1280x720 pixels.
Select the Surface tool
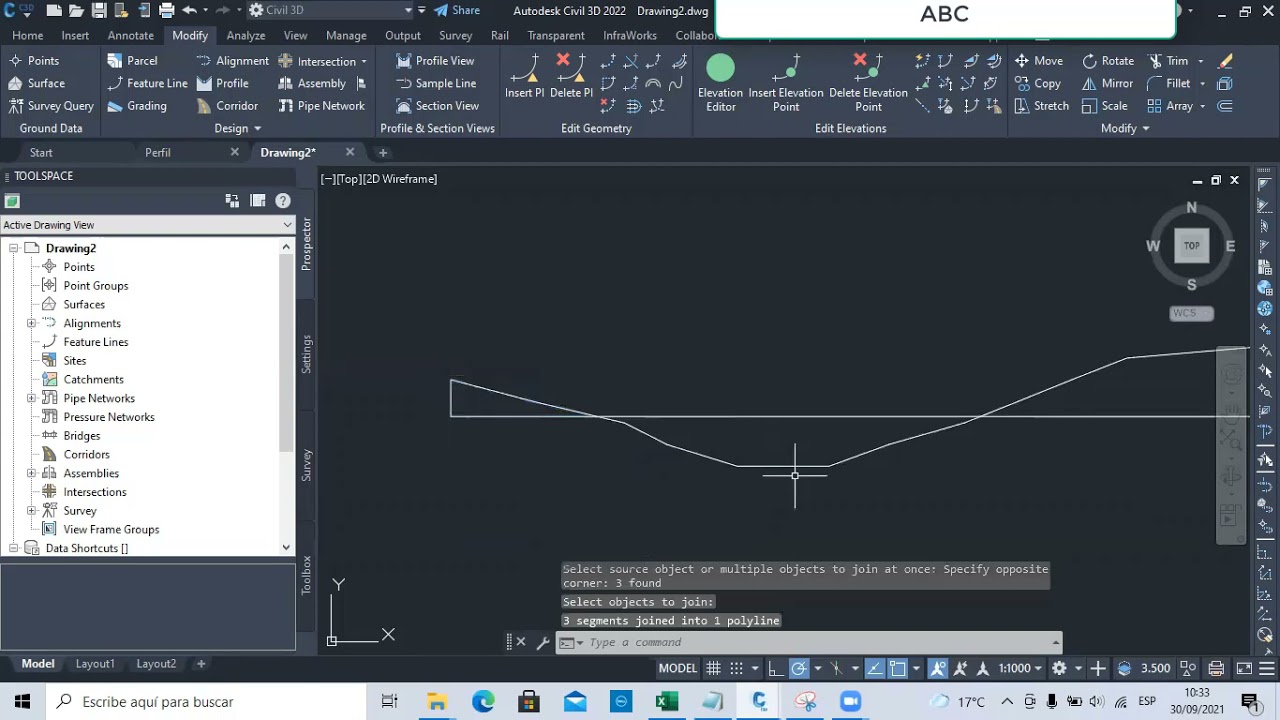pyautogui.click(x=37, y=83)
